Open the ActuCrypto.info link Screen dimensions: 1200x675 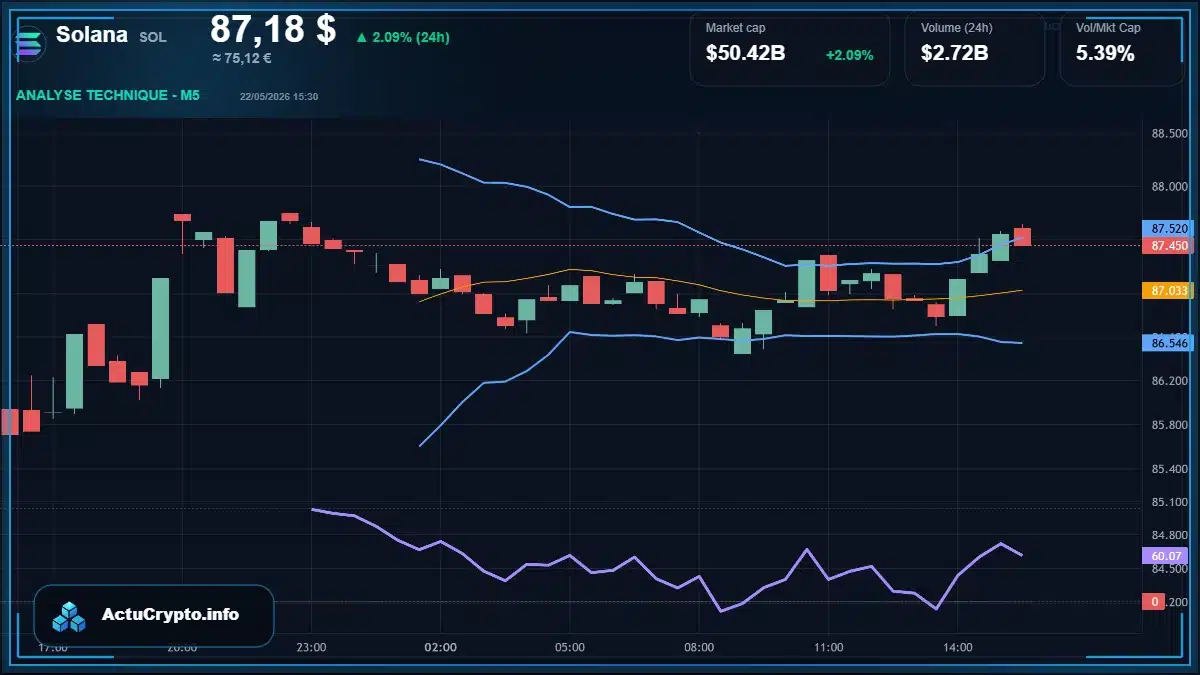pos(154,615)
